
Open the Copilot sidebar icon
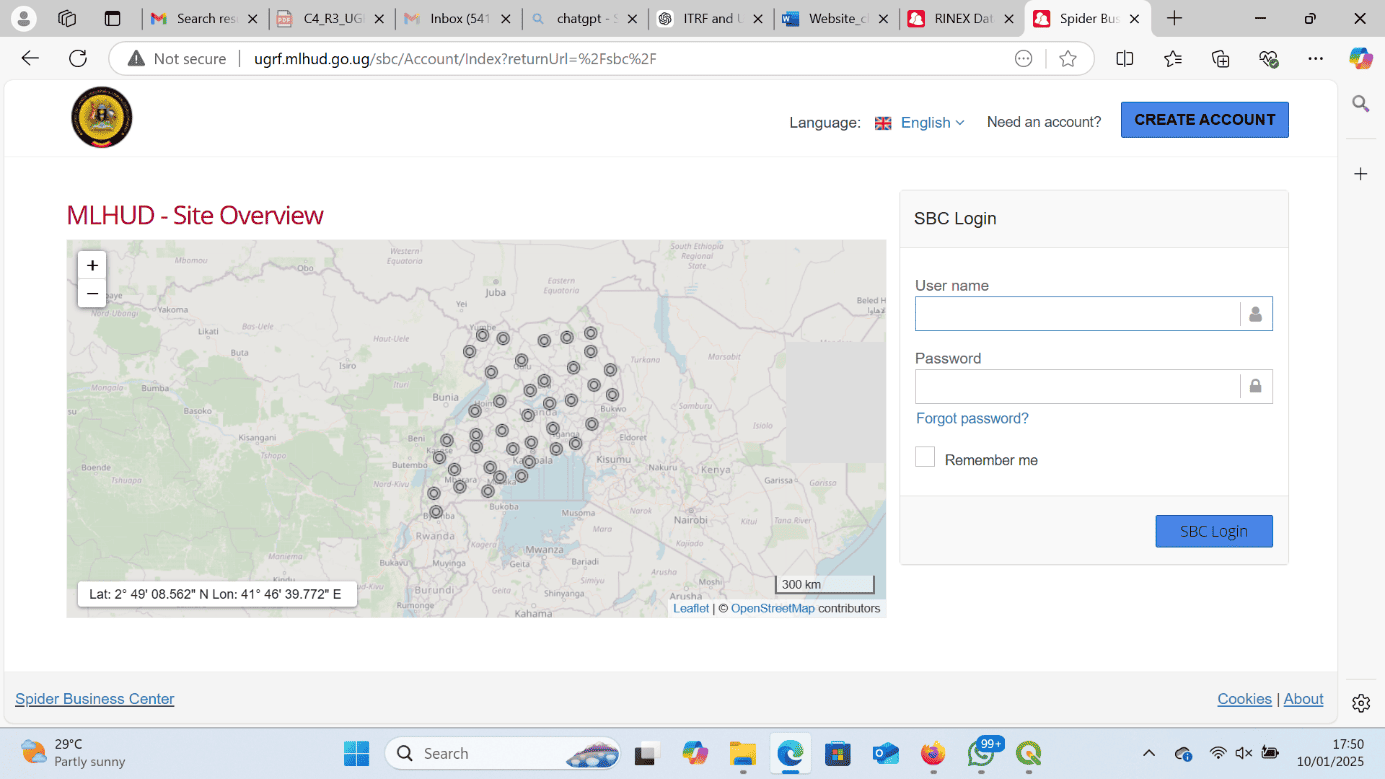[x=1360, y=59]
